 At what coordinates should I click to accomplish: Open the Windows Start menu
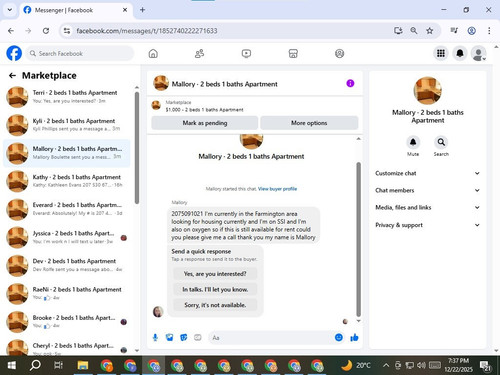point(12,365)
